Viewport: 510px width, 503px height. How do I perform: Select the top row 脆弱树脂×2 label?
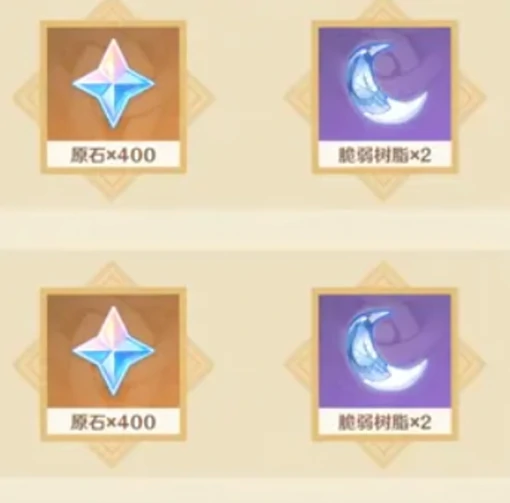tap(385, 155)
